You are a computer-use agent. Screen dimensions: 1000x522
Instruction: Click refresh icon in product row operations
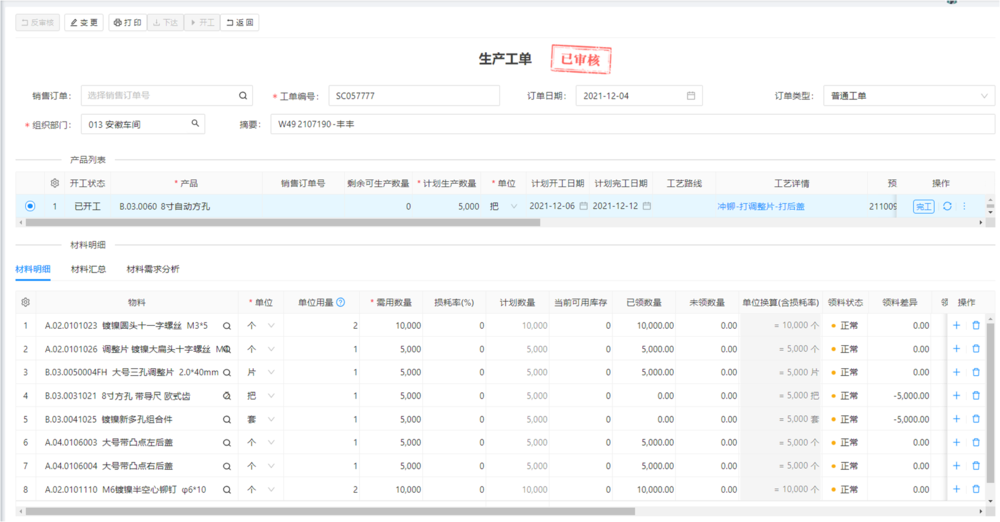pos(947,206)
